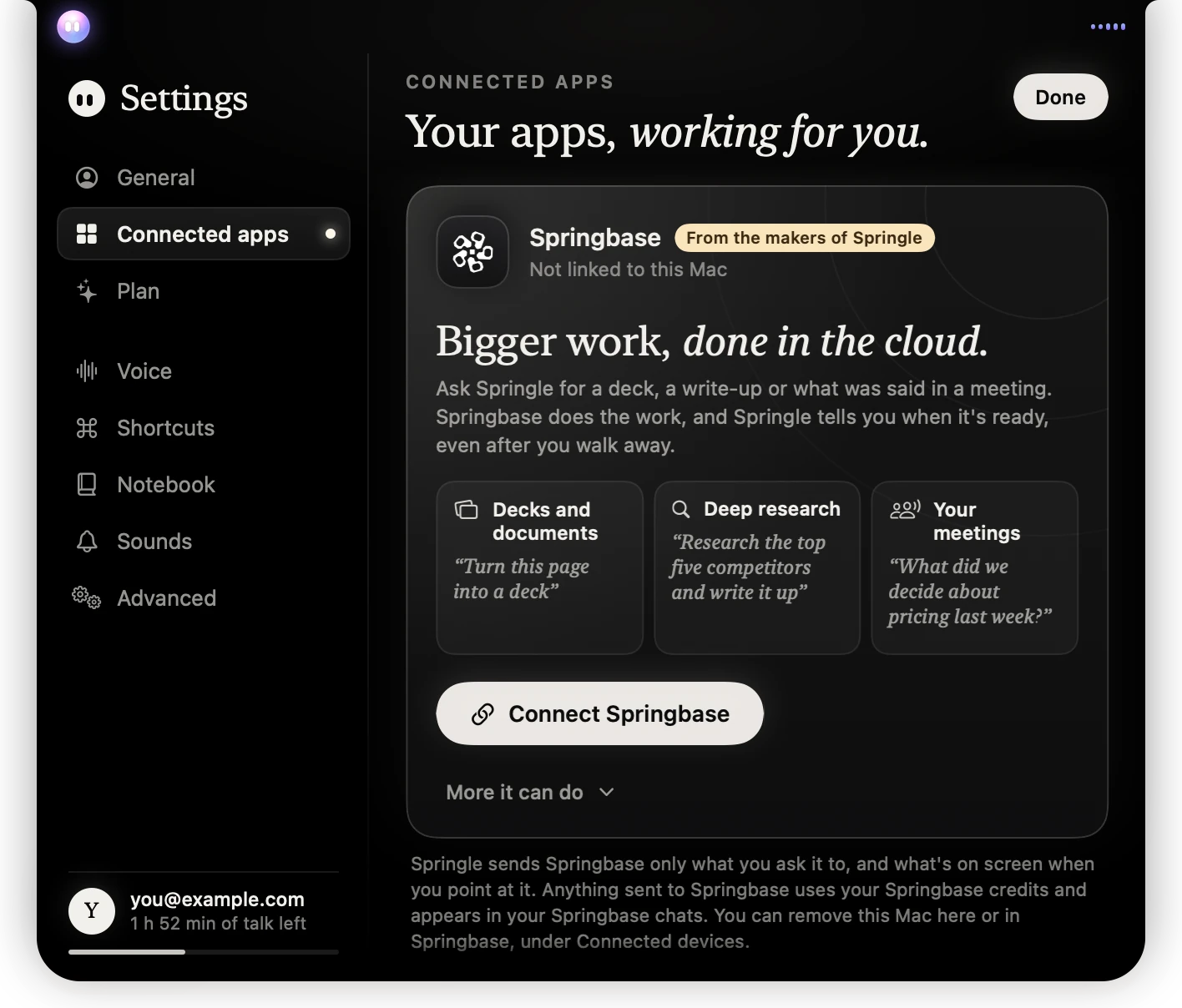1182x1008 pixels.
Task: Select the Deep research card
Action: click(x=757, y=567)
